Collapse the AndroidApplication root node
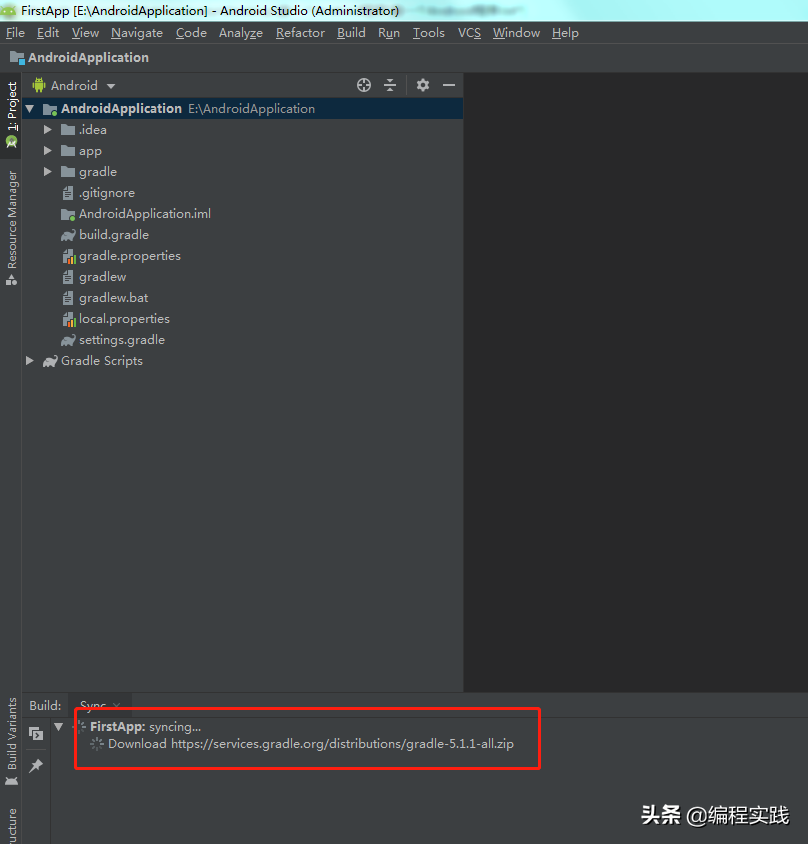The width and height of the screenshot is (808, 844). 30,109
